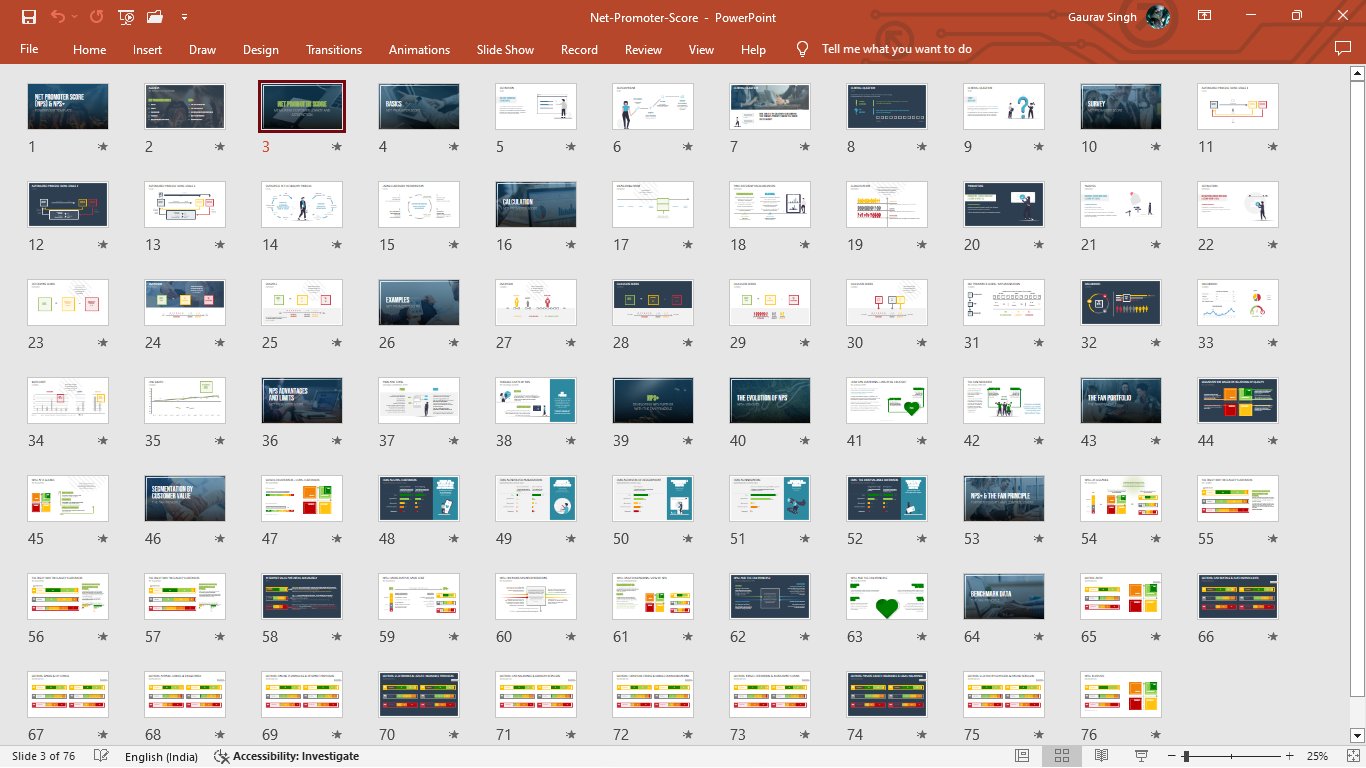1366x768 pixels.
Task: Click the transition star under slide 36
Action: click(336, 441)
